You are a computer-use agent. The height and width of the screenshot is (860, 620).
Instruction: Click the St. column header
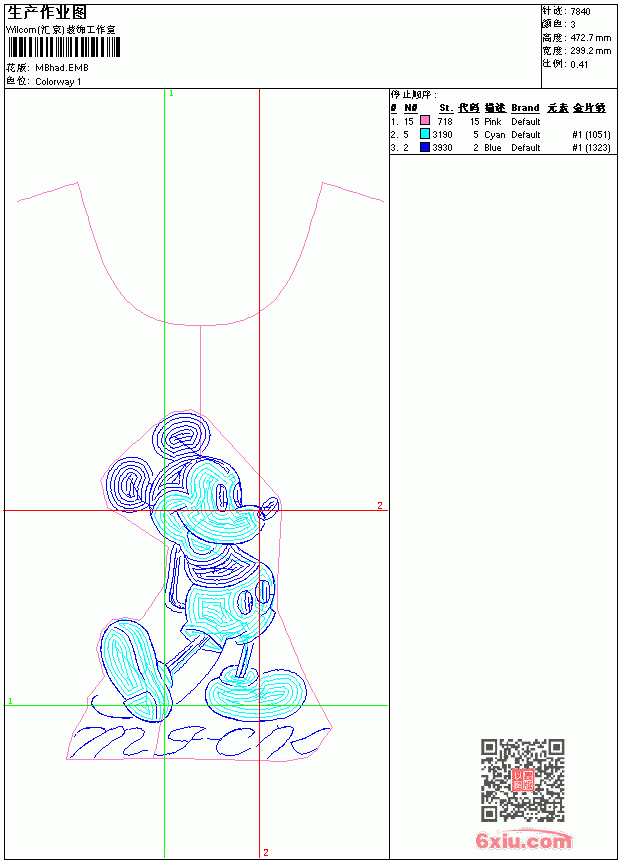click(446, 108)
